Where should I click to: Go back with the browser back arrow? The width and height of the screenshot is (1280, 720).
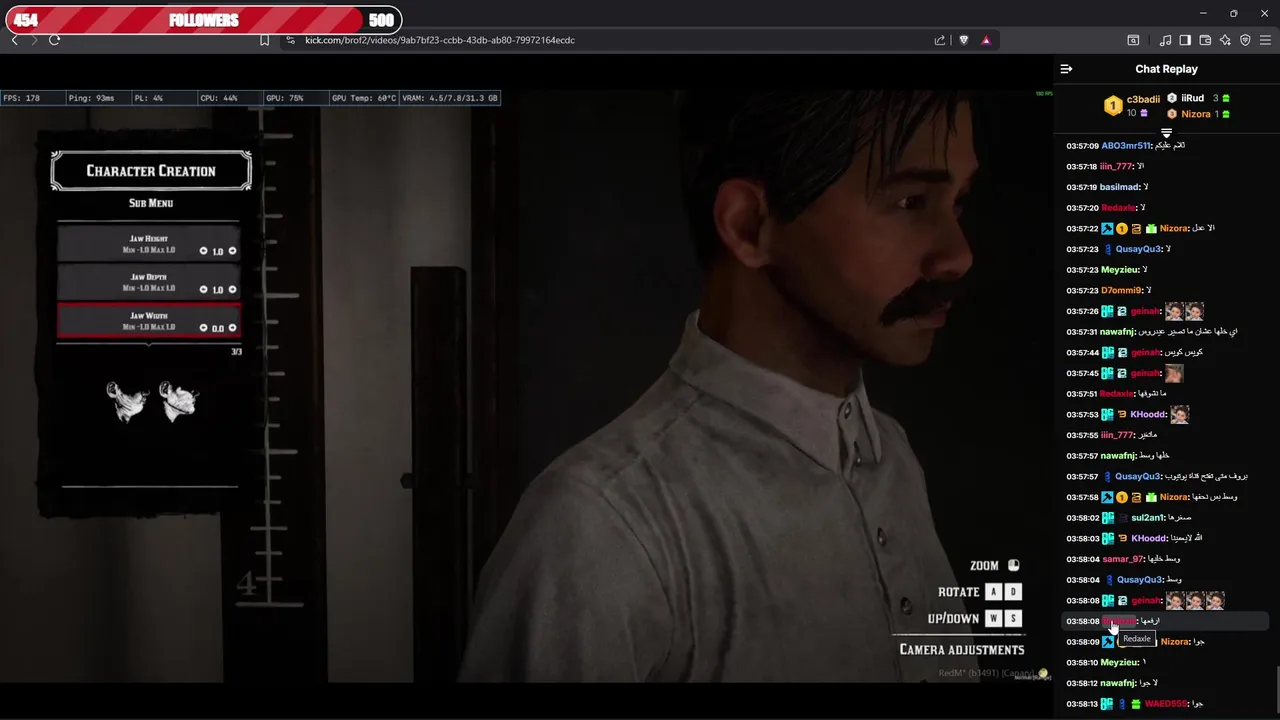14,40
